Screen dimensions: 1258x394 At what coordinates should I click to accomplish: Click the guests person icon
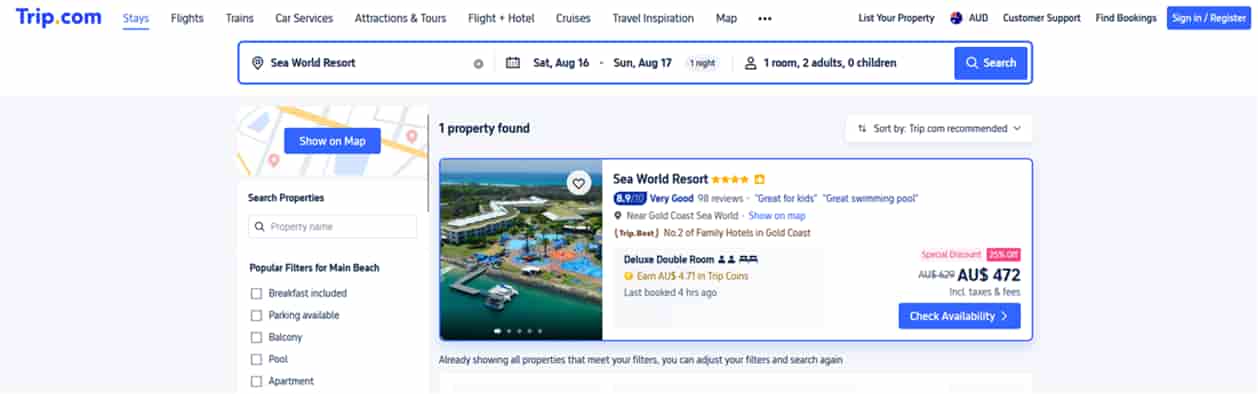coord(750,63)
